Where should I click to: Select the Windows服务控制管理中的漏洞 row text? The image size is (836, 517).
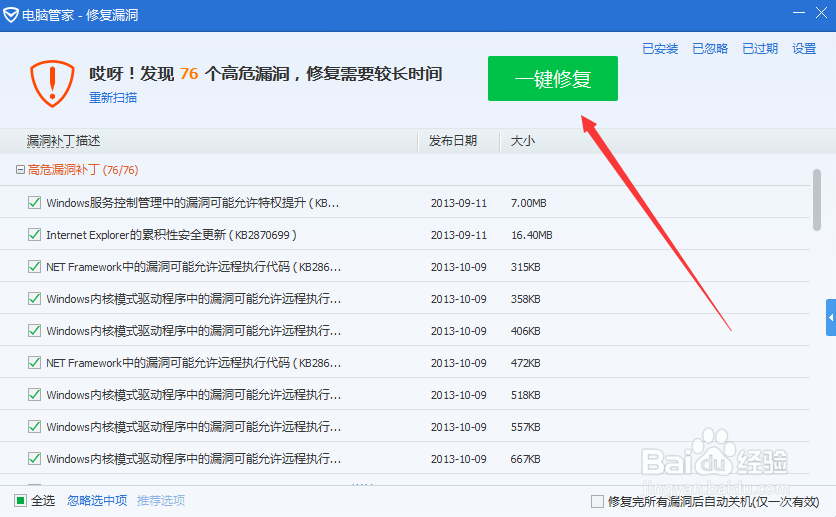tap(192, 203)
